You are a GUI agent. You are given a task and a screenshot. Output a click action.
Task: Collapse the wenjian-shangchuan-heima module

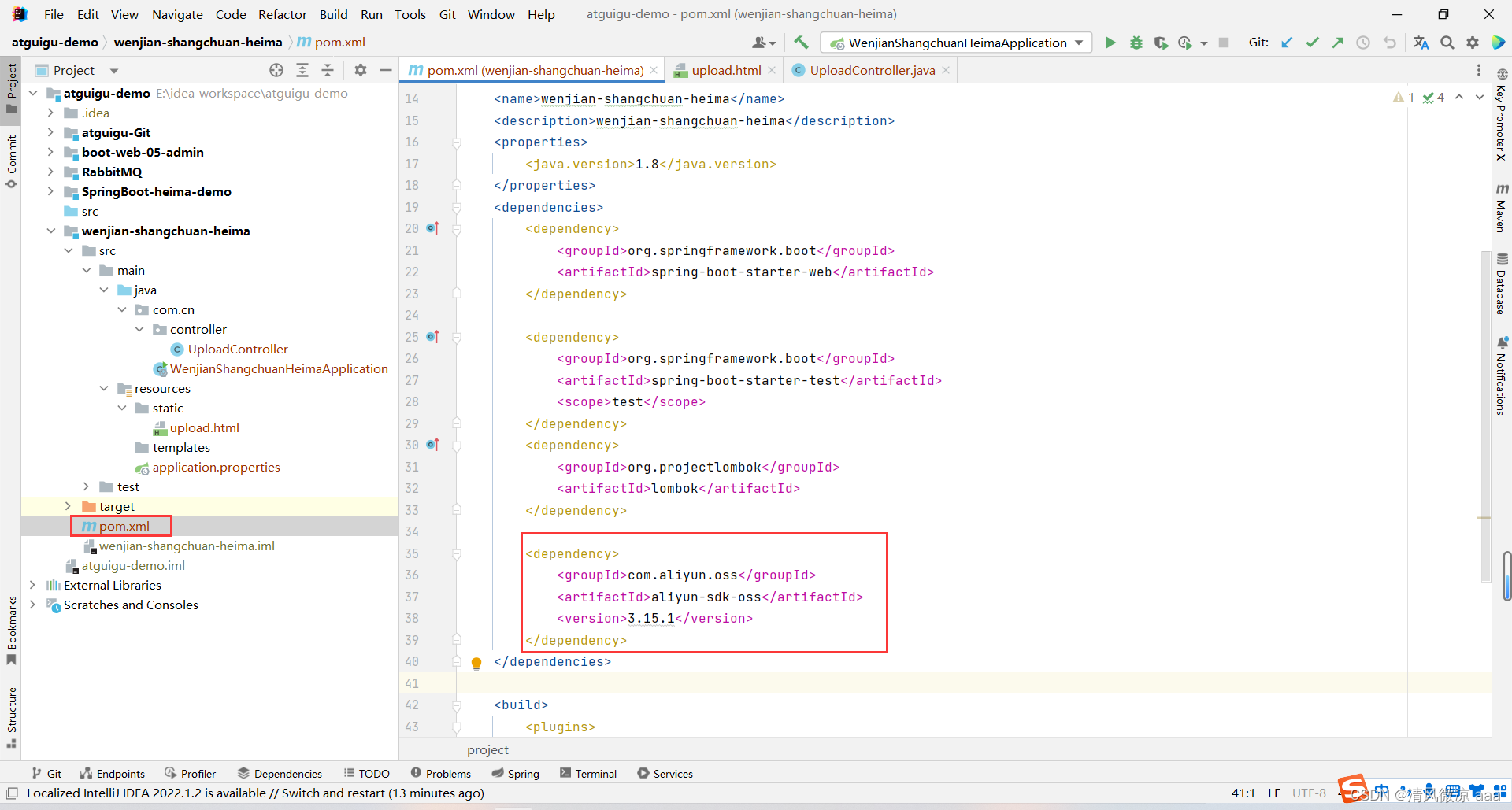pyautogui.click(x=50, y=231)
